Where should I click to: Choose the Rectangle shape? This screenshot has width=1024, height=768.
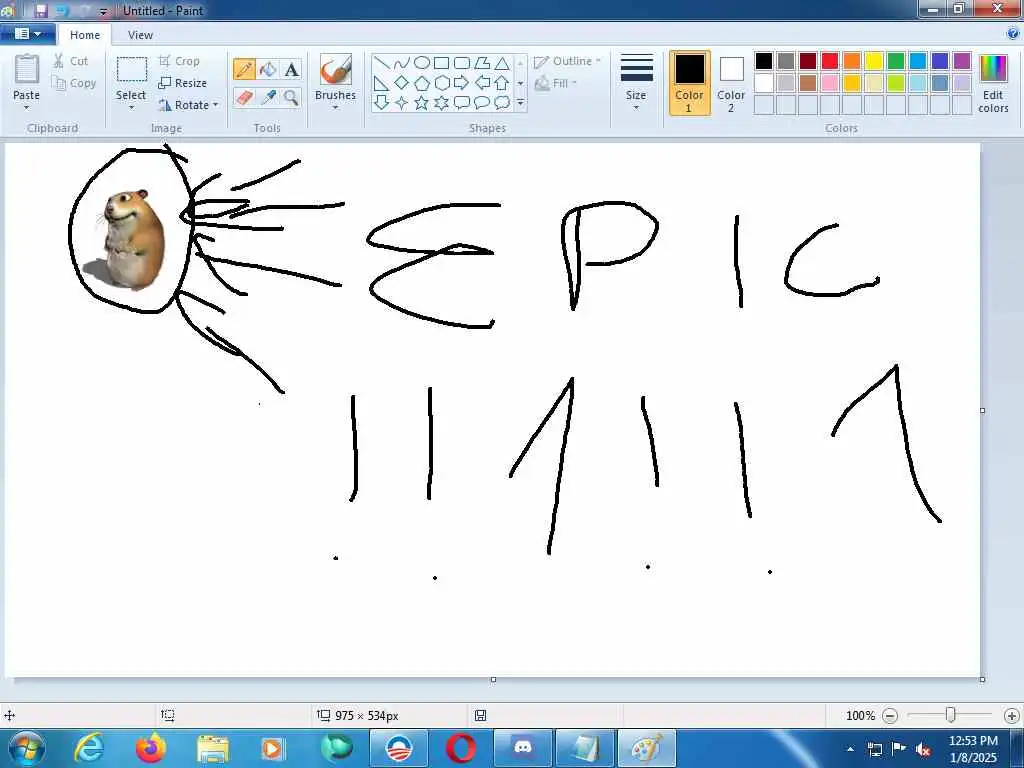(441, 63)
